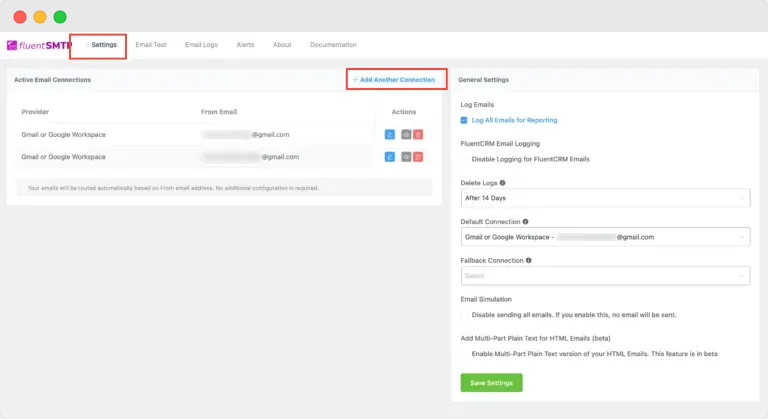Image resolution: width=768 pixels, height=419 pixels.
Task: Click the FluentSMTP logo
Action: [40, 45]
